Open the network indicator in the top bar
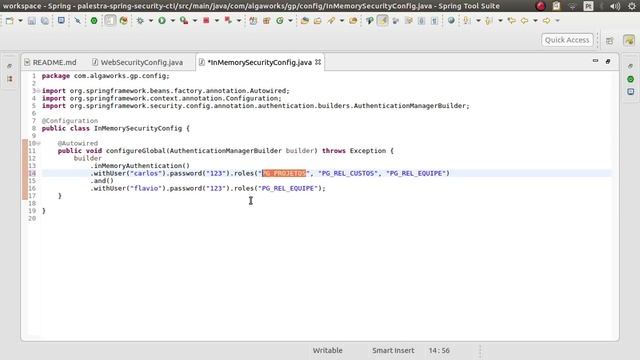The image size is (640, 360). coord(572,6)
